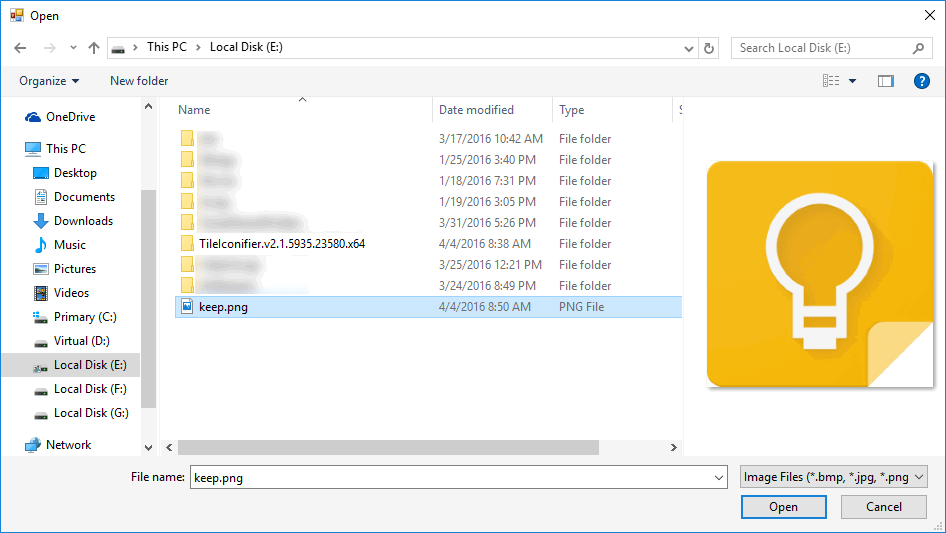Viewport: 946px width, 533px height.
Task: Click the Downloads blue arrow icon
Action: [40, 221]
